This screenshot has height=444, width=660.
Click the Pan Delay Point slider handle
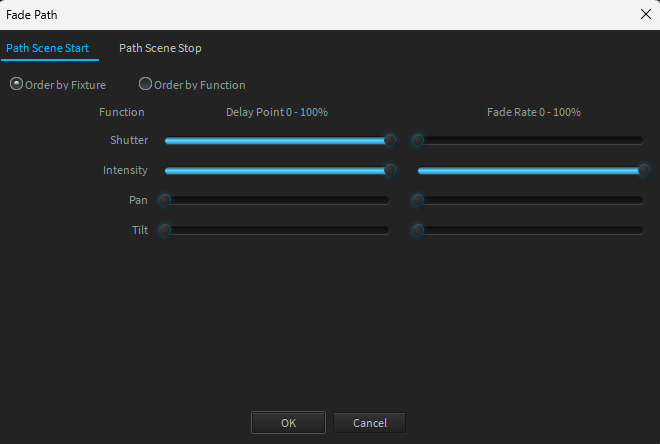165,200
